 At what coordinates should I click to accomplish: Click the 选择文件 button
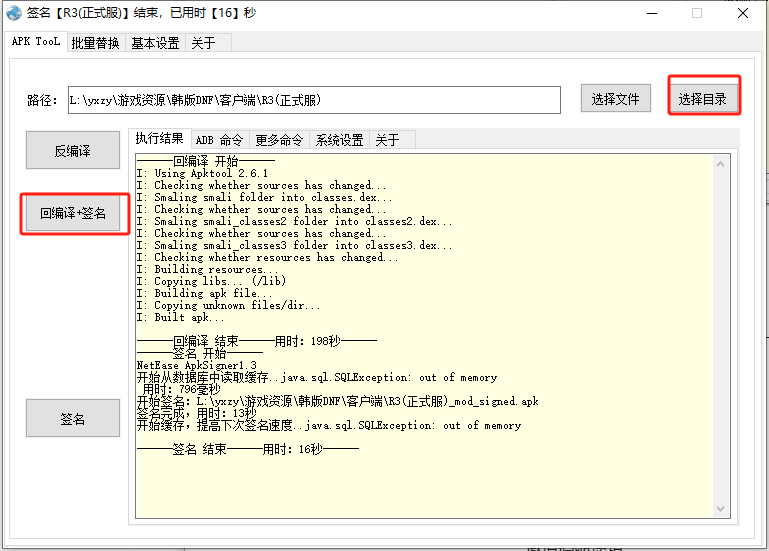615,99
